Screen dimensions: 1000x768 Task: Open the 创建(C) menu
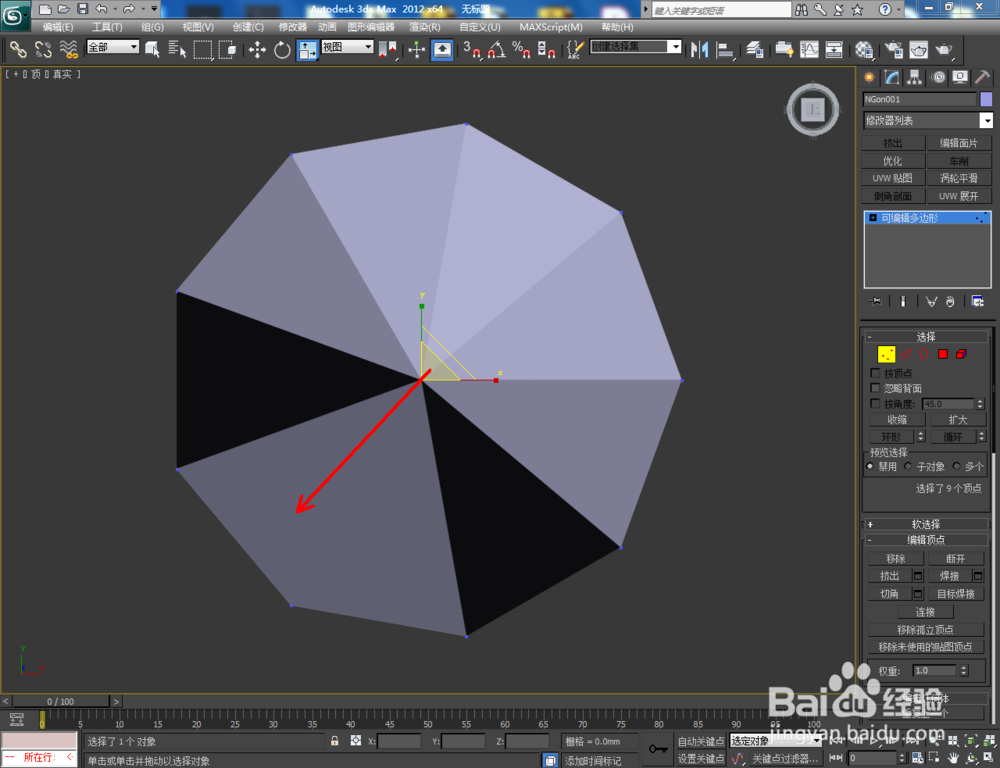[248, 27]
